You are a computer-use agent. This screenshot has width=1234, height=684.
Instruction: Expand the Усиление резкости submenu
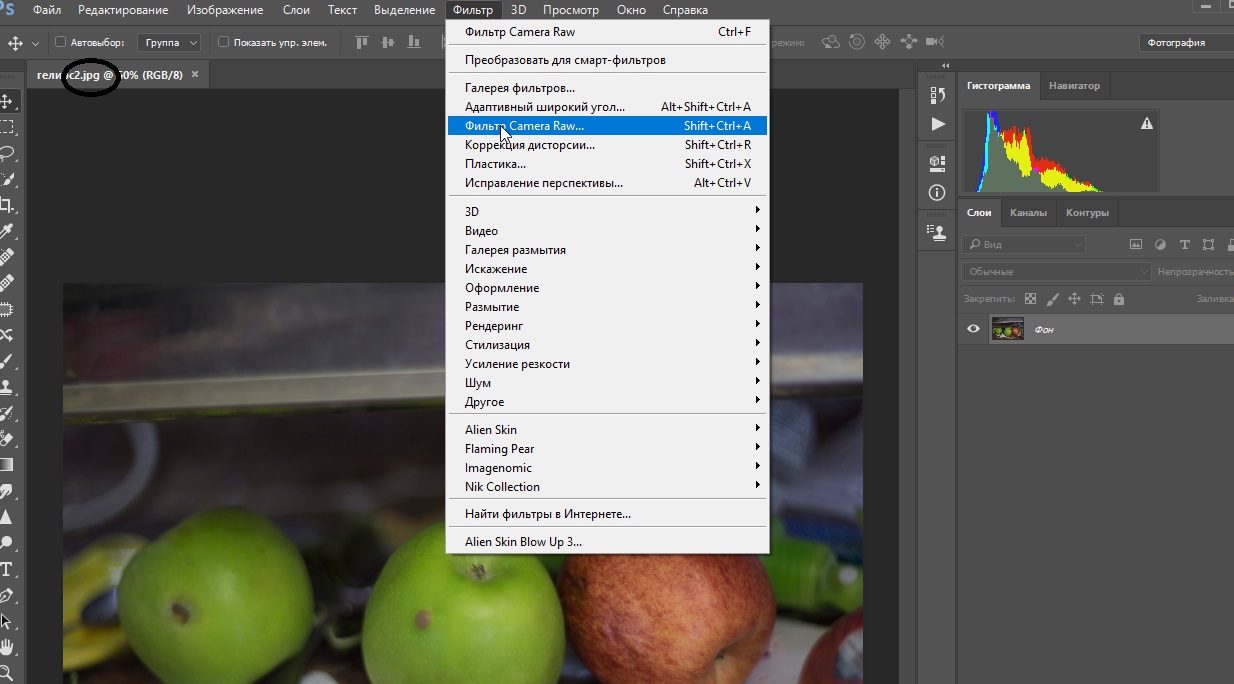click(606, 364)
